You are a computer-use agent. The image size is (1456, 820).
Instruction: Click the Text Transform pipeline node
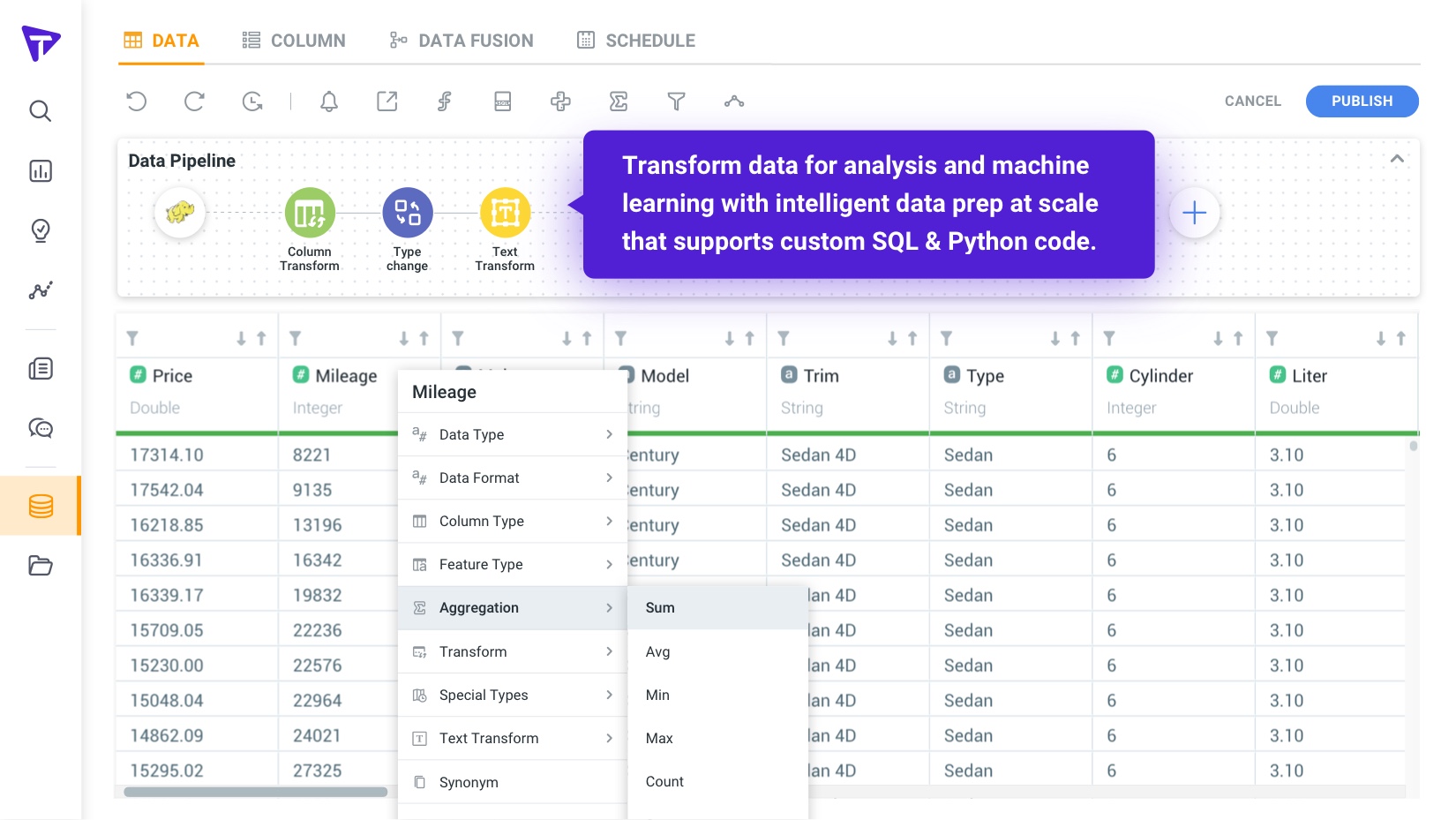[505, 213]
